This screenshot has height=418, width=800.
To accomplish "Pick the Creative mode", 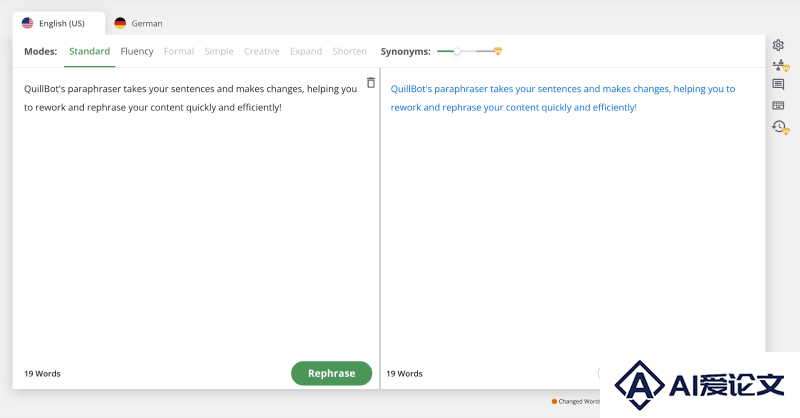I will (262, 51).
